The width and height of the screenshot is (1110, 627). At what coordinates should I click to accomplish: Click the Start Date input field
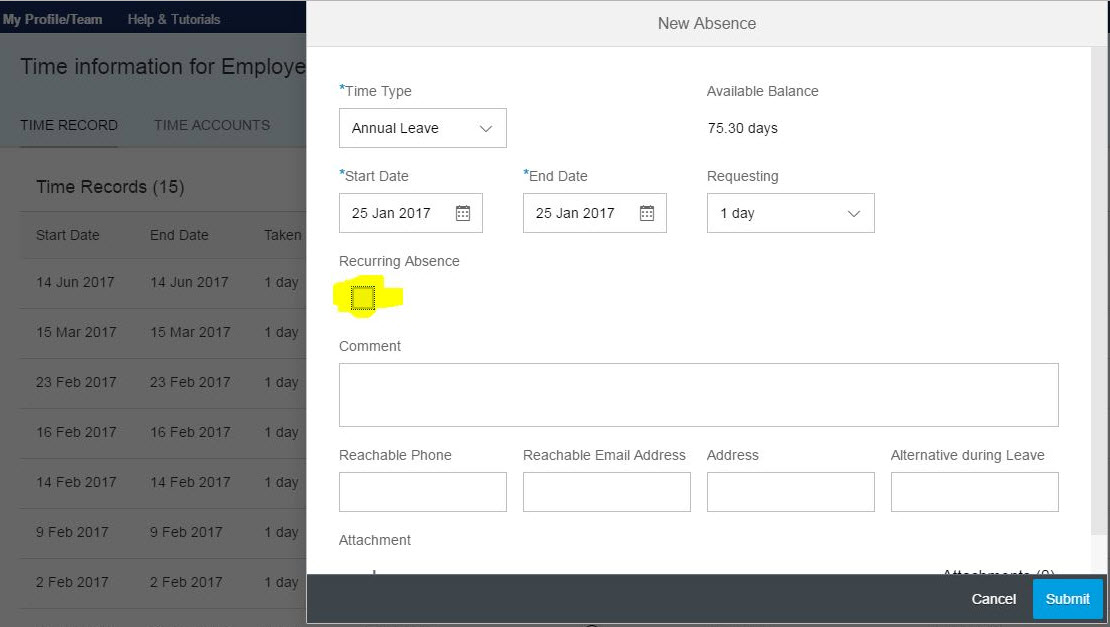tap(411, 213)
